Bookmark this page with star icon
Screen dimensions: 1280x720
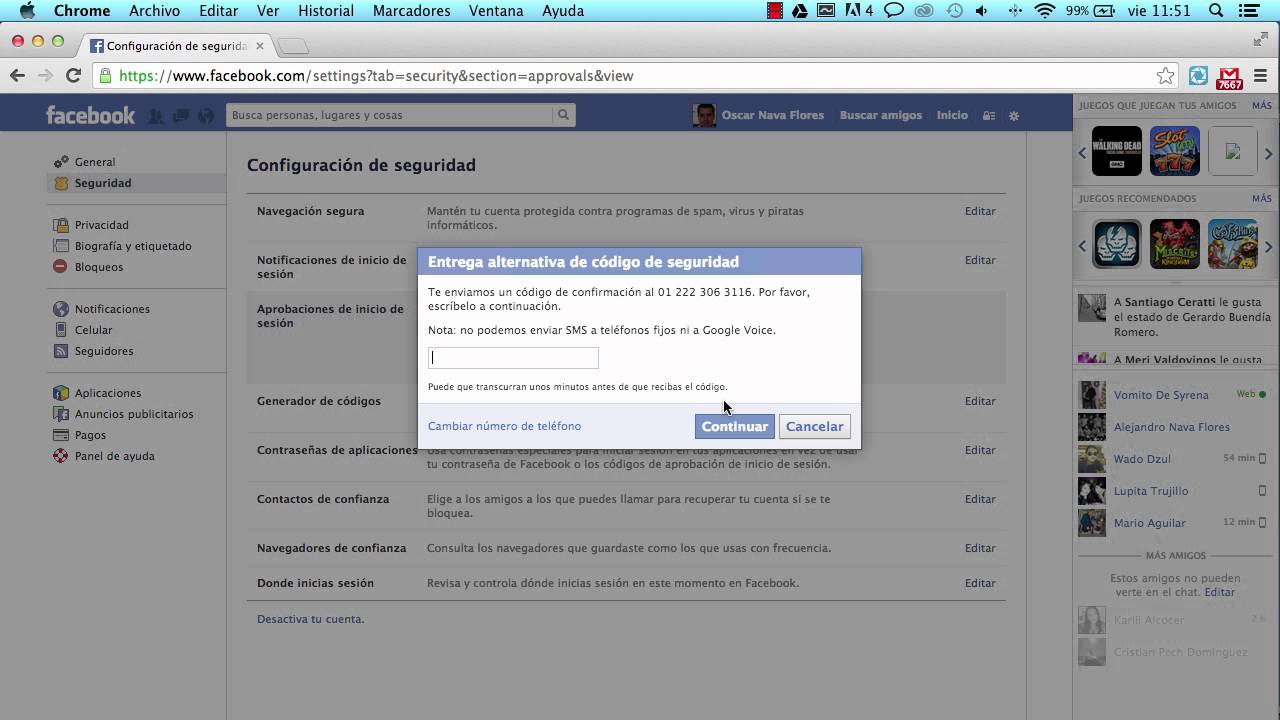click(1165, 76)
